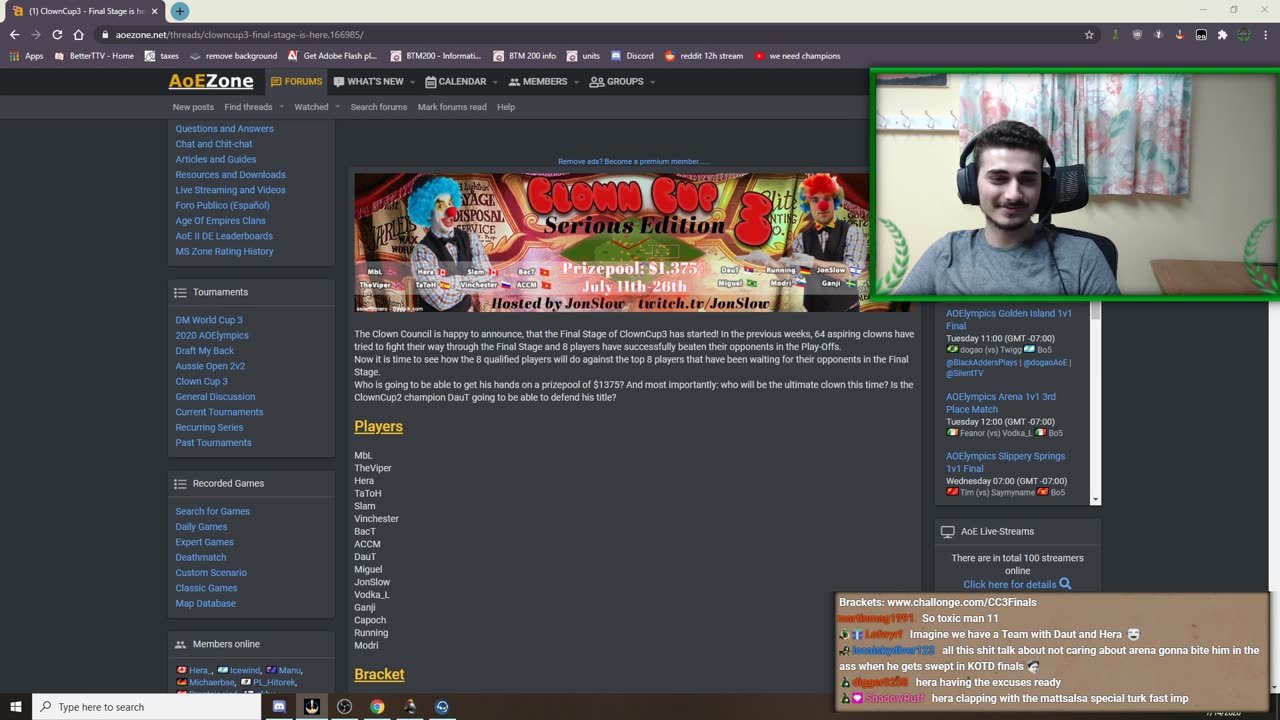The width and height of the screenshot is (1280, 720).
Task: Open Expert Games link
Action: pyautogui.click(x=204, y=542)
